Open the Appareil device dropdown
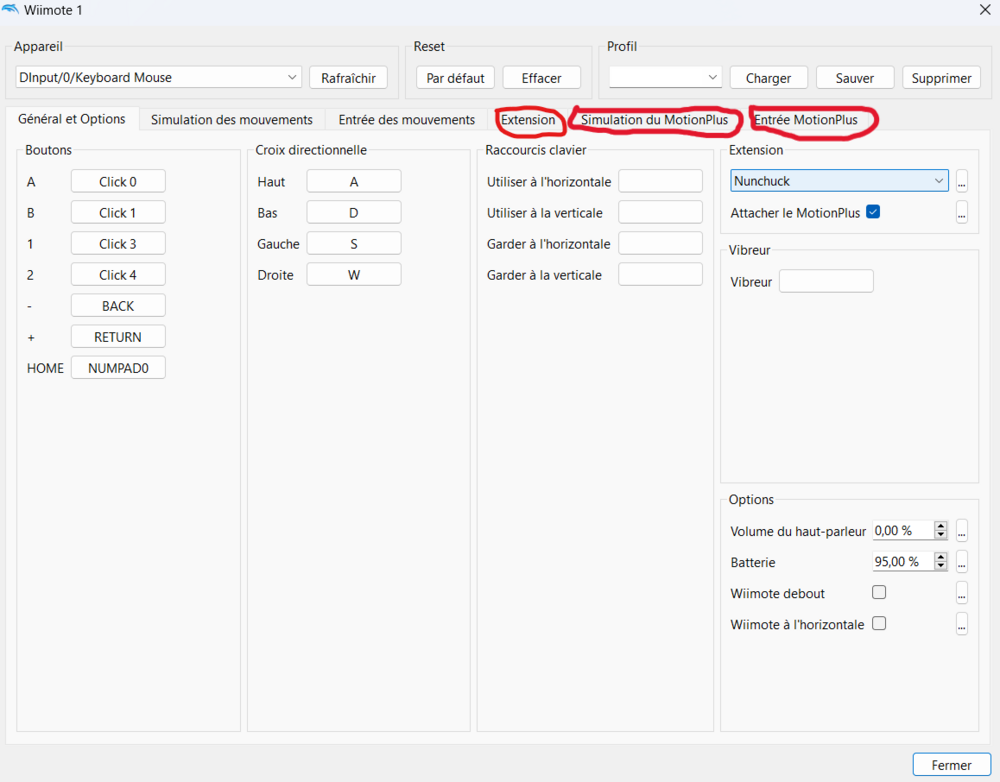The height and width of the screenshot is (782, 1000). [158, 77]
